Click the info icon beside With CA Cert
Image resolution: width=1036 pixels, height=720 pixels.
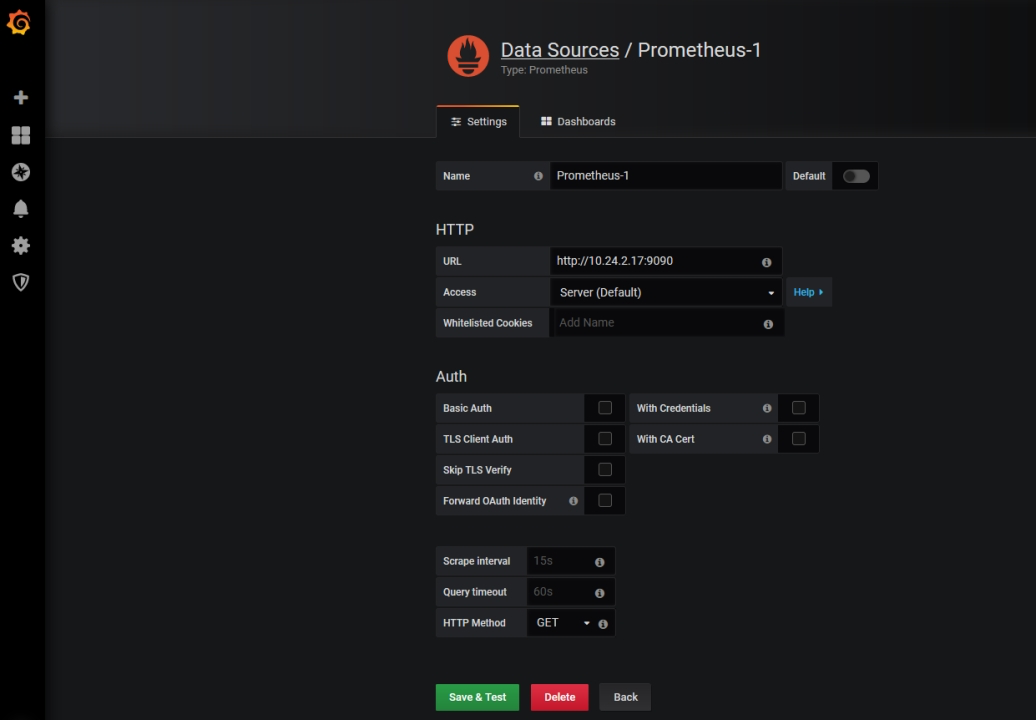coord(767,439)
